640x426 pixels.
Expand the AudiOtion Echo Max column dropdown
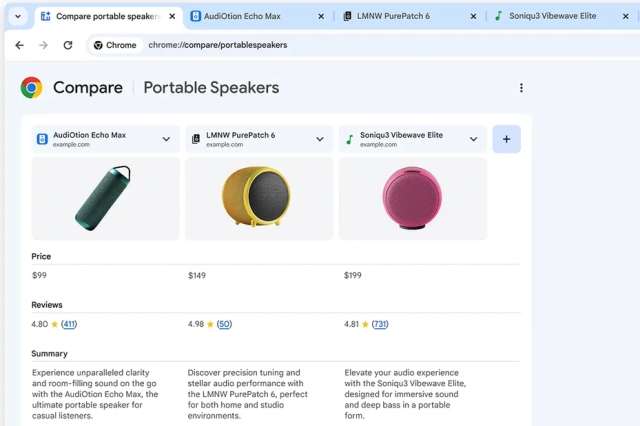(166, 139)
